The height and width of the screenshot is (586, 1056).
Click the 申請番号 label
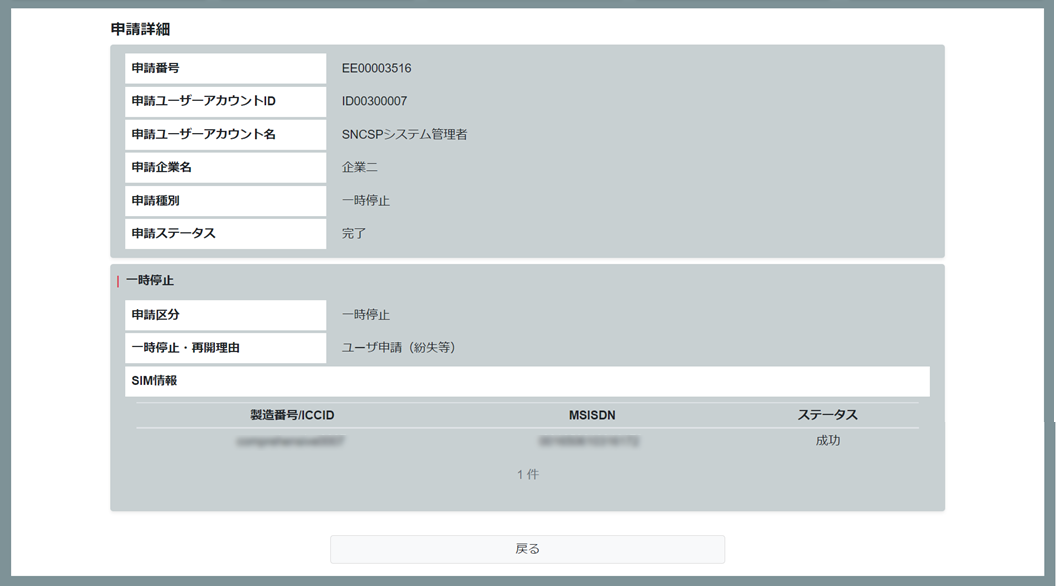[x=226, y=68]
